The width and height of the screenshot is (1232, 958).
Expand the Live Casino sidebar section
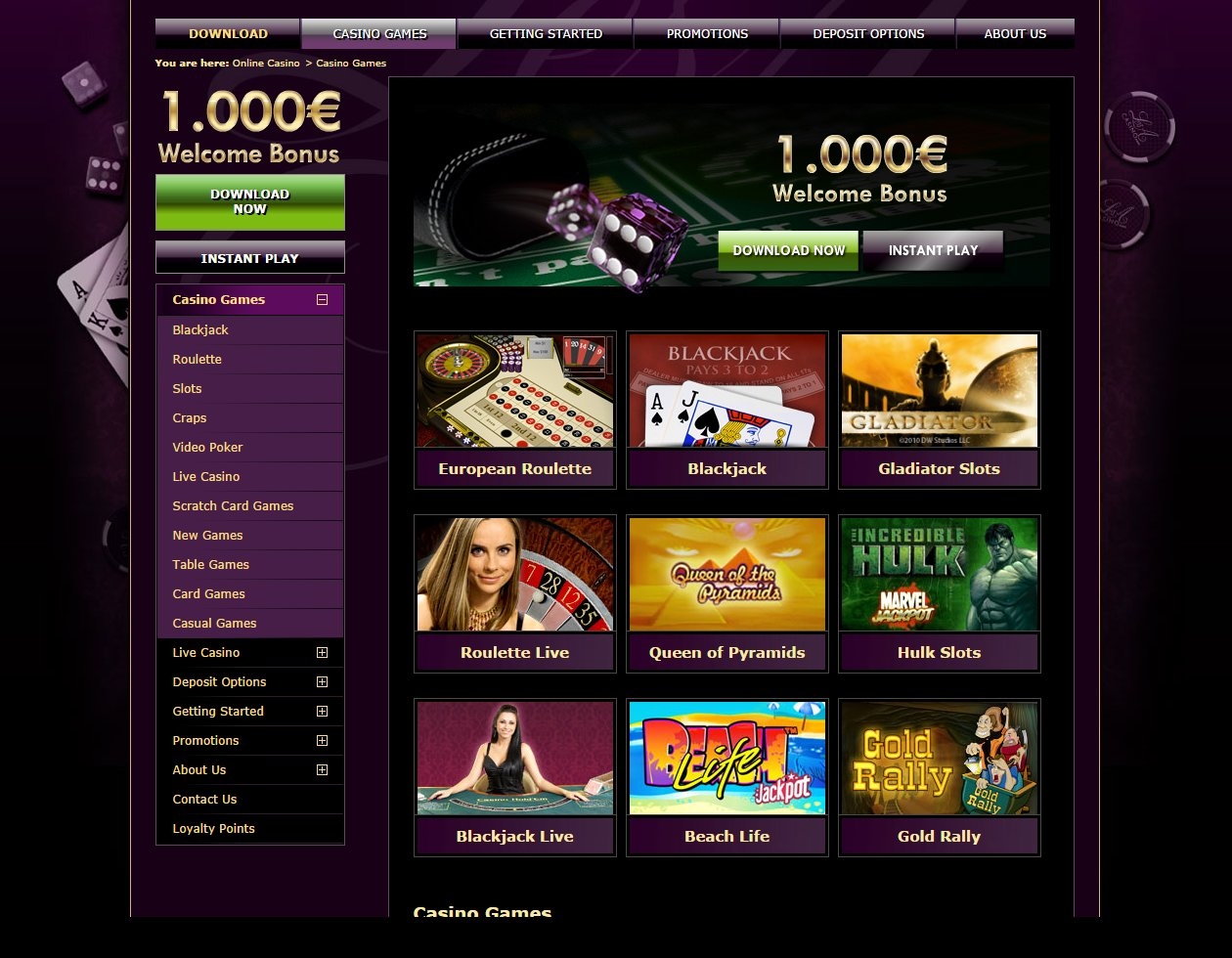tap(322, 652)
